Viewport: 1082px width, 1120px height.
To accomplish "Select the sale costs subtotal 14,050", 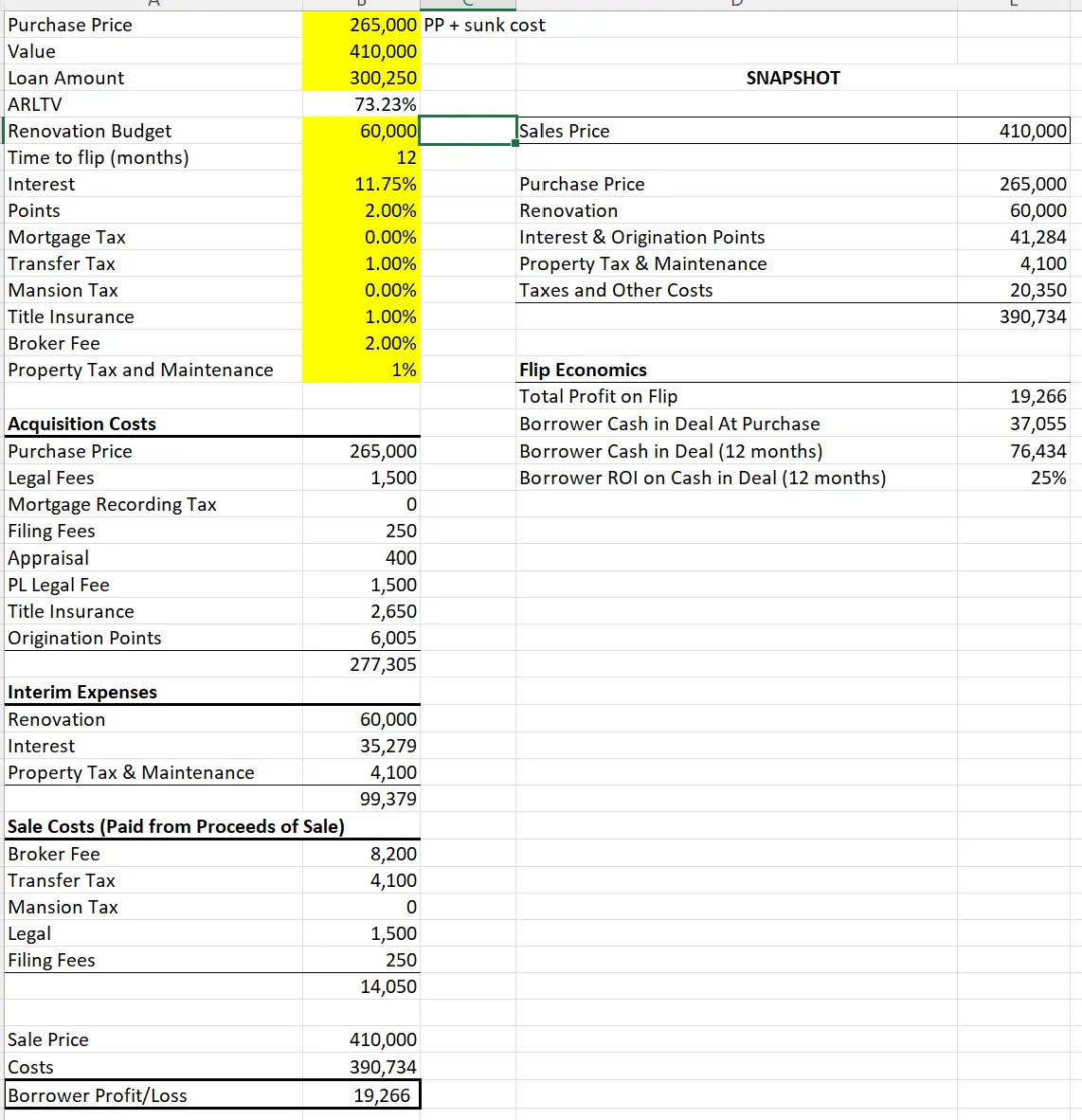I will (x=361, y=985).
